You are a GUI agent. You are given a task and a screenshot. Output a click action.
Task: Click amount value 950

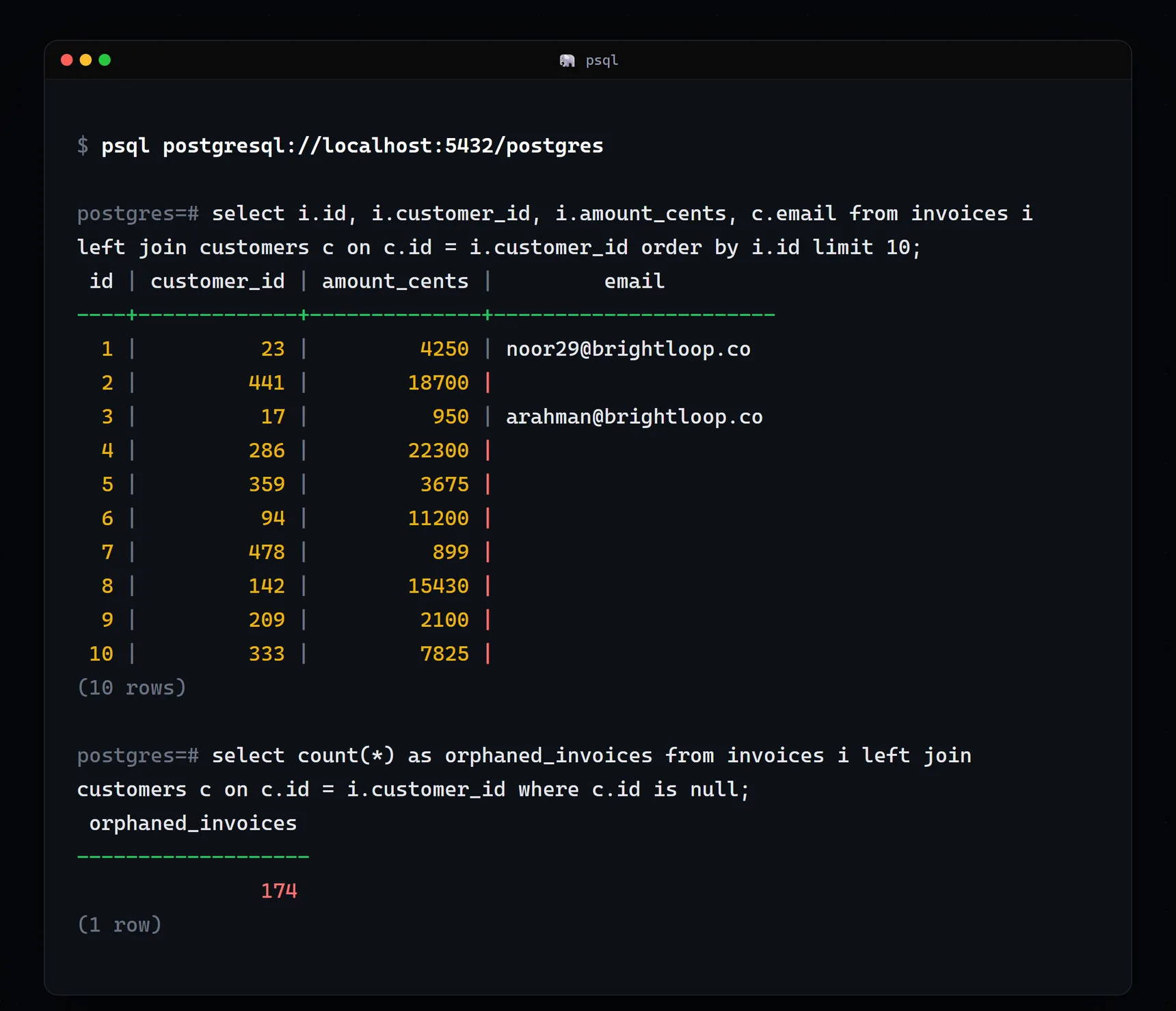pos(451,416)
